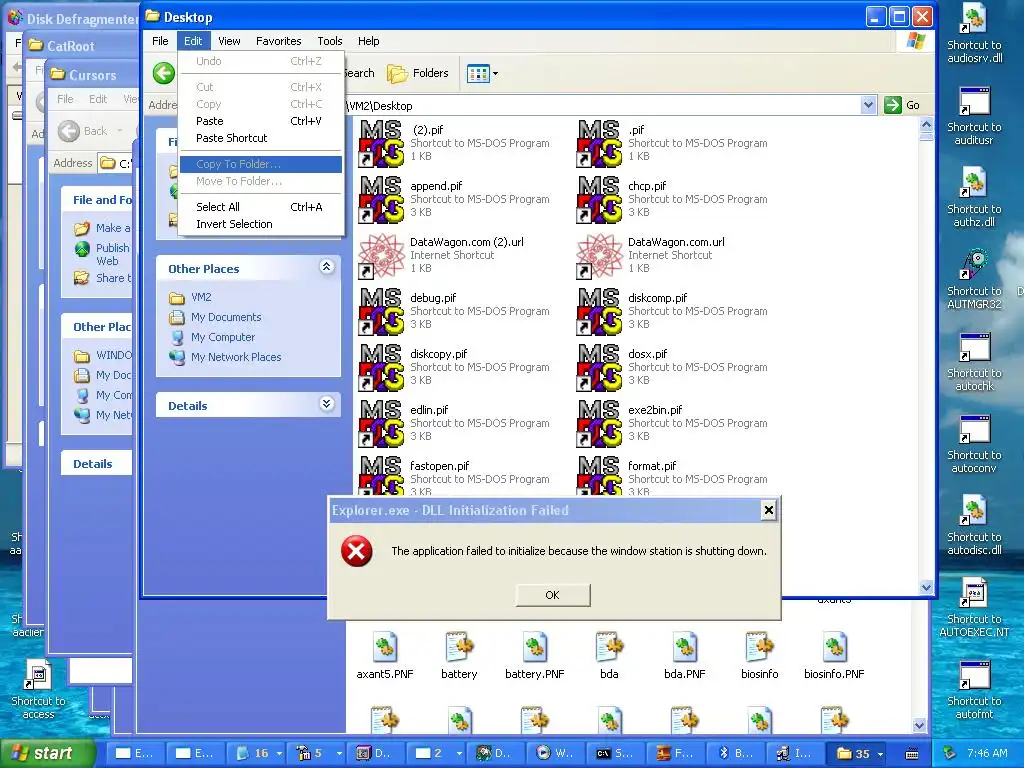Click the Go button beside address bar
1024x768 pixels.
tap(903, 105)
